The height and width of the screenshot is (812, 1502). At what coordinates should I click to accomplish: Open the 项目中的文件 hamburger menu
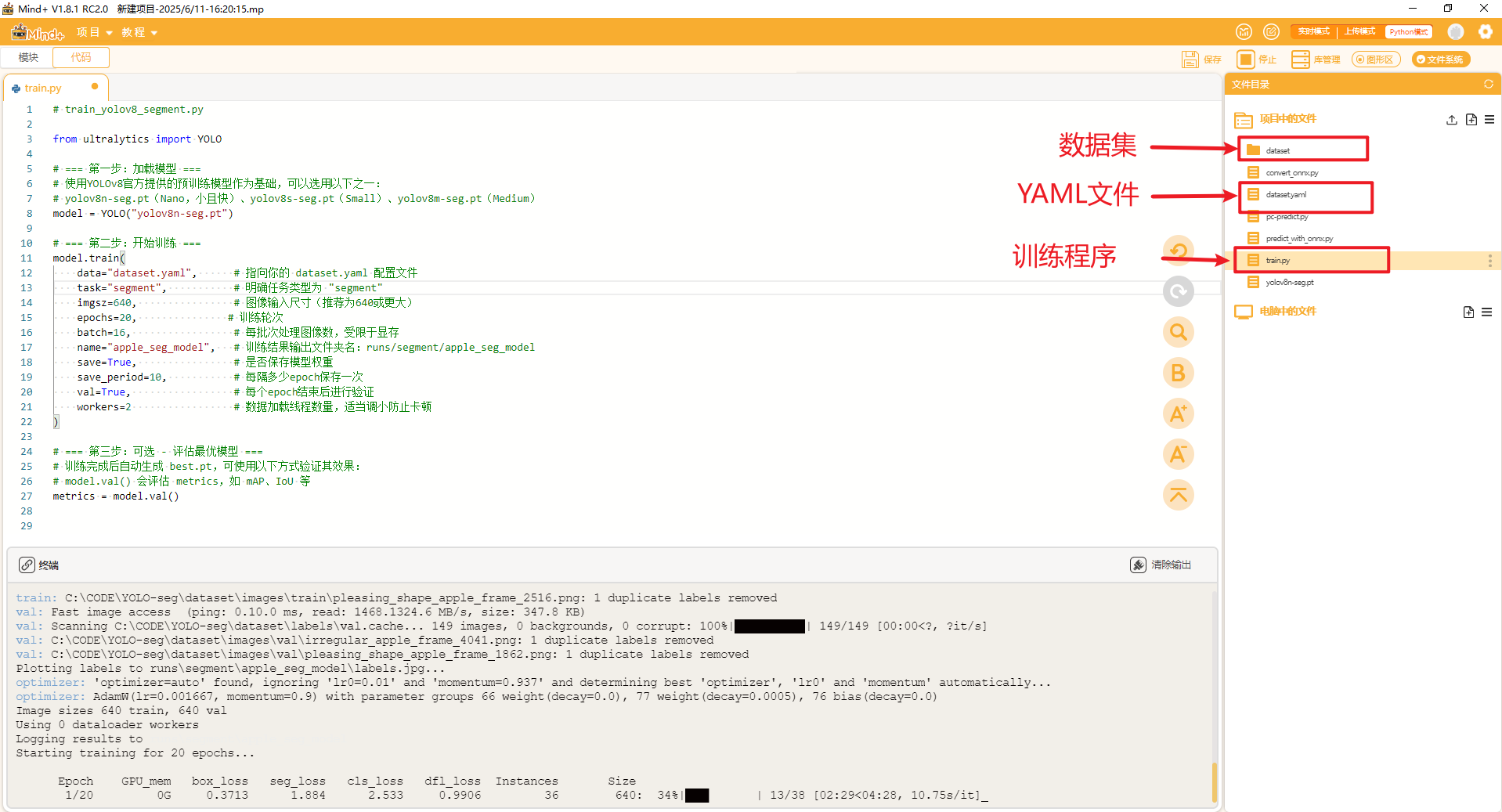point(1489,120)
